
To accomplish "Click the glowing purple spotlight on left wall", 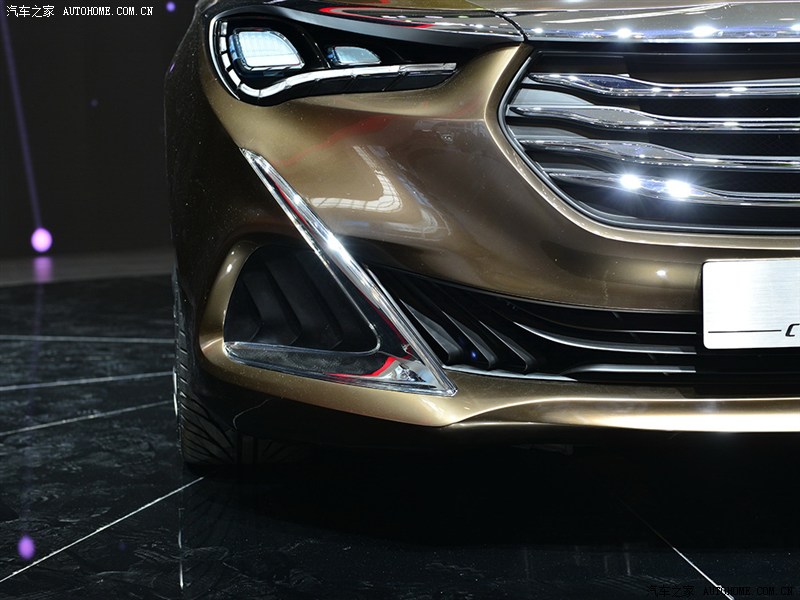I will (x=41, y=240).
